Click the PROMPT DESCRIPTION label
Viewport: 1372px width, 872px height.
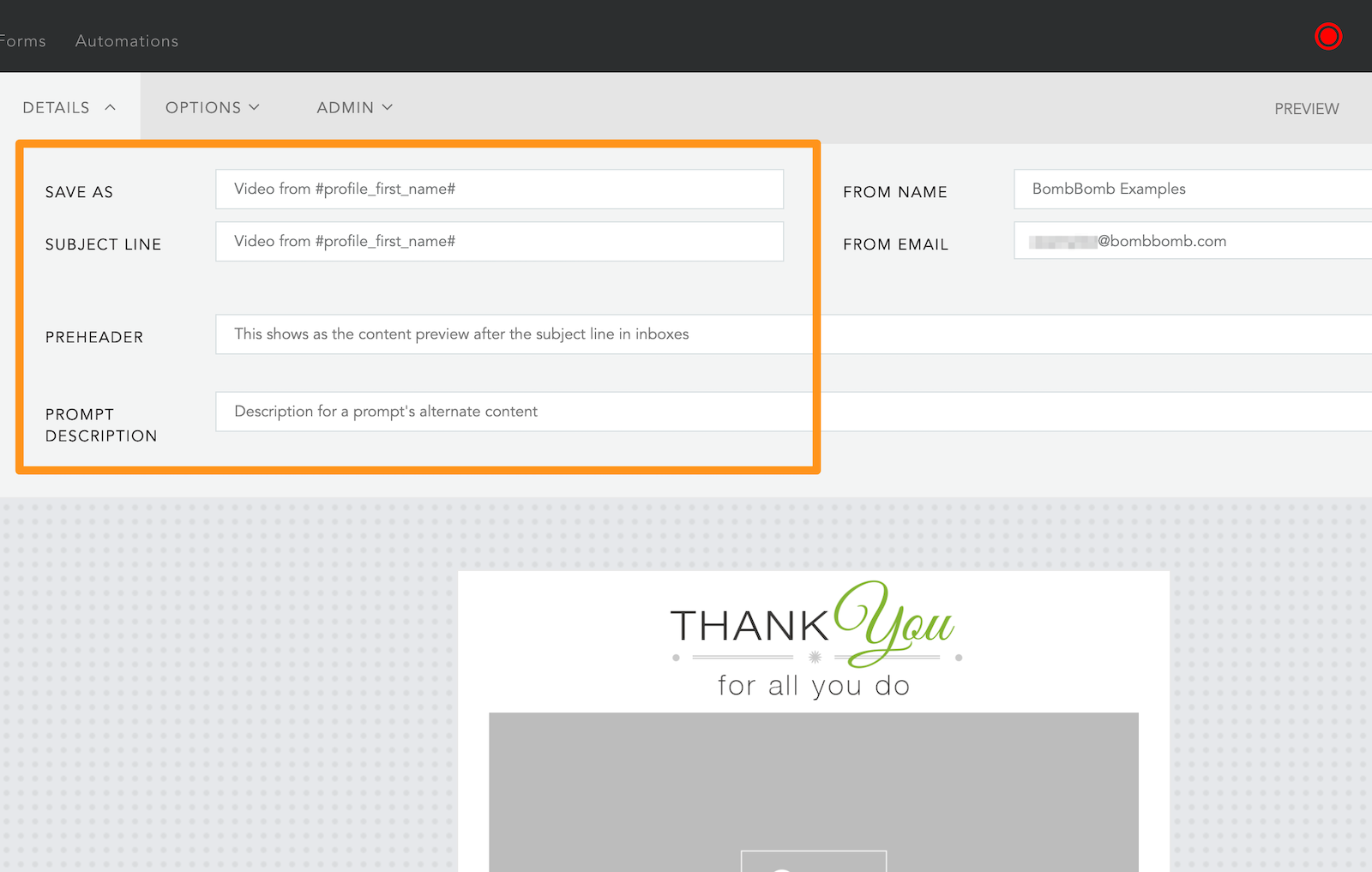click(101, 424)
